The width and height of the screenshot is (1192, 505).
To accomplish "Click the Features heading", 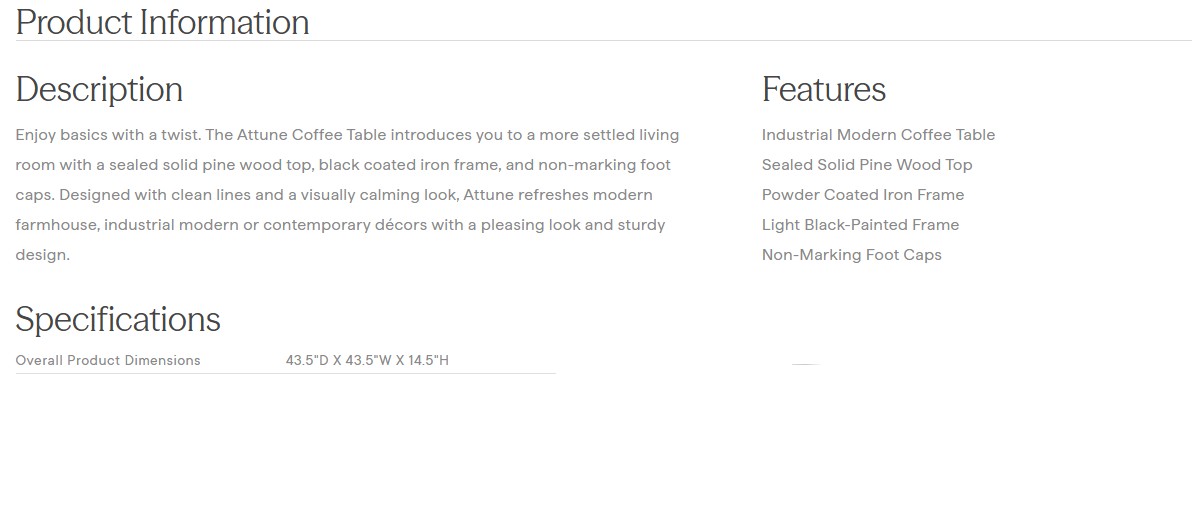I will coord(823,89).
